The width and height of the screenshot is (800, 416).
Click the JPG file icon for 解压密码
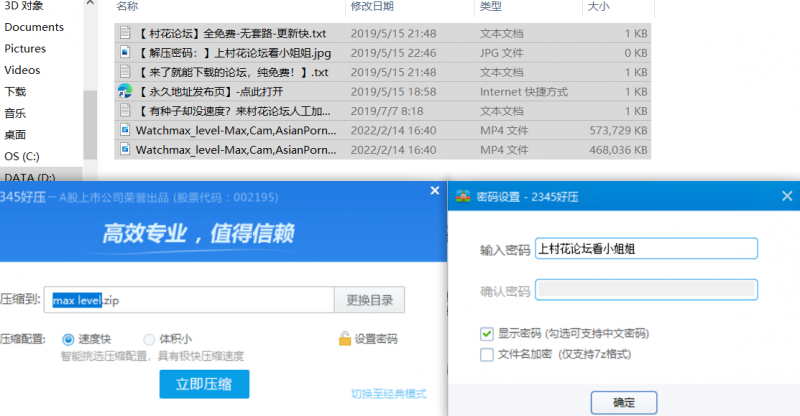tap(125, 53)
